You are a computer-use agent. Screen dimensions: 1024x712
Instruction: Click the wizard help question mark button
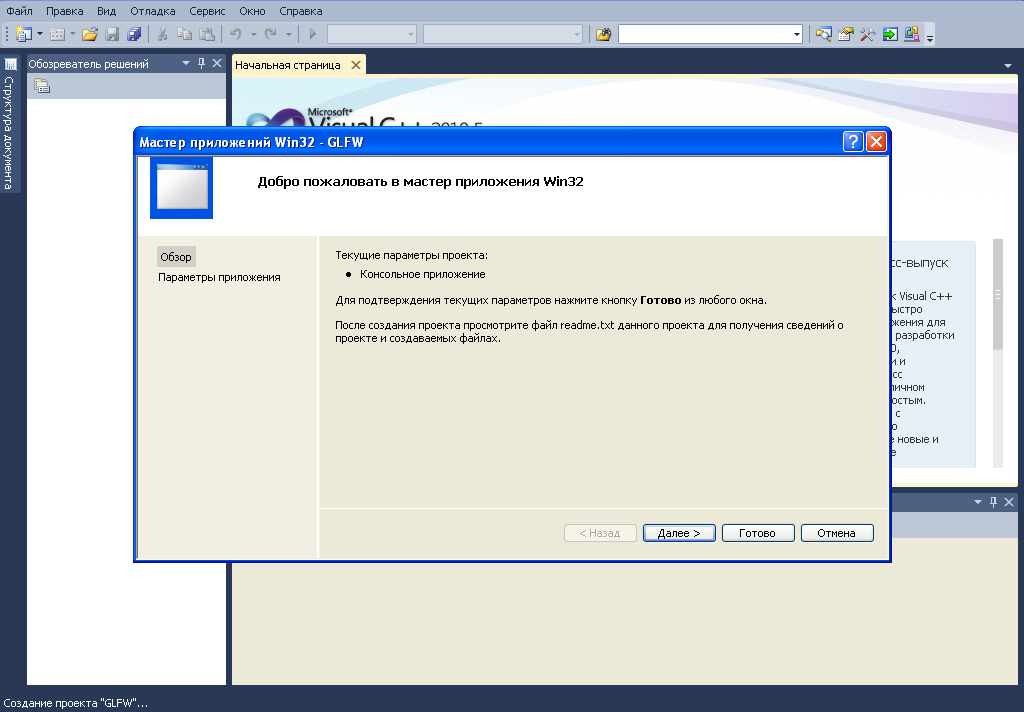click(853, 142)
